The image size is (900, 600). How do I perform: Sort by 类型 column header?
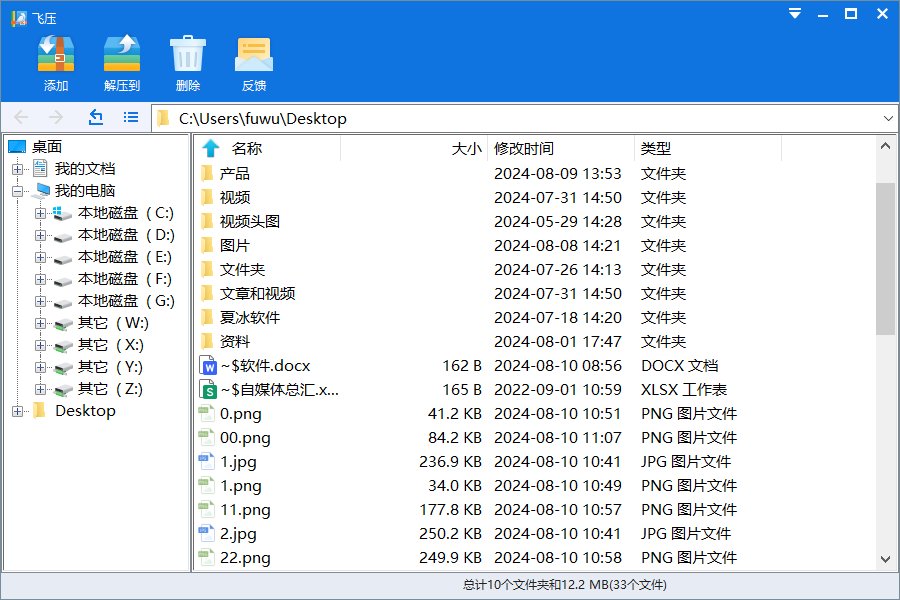[x=655, y=149]
